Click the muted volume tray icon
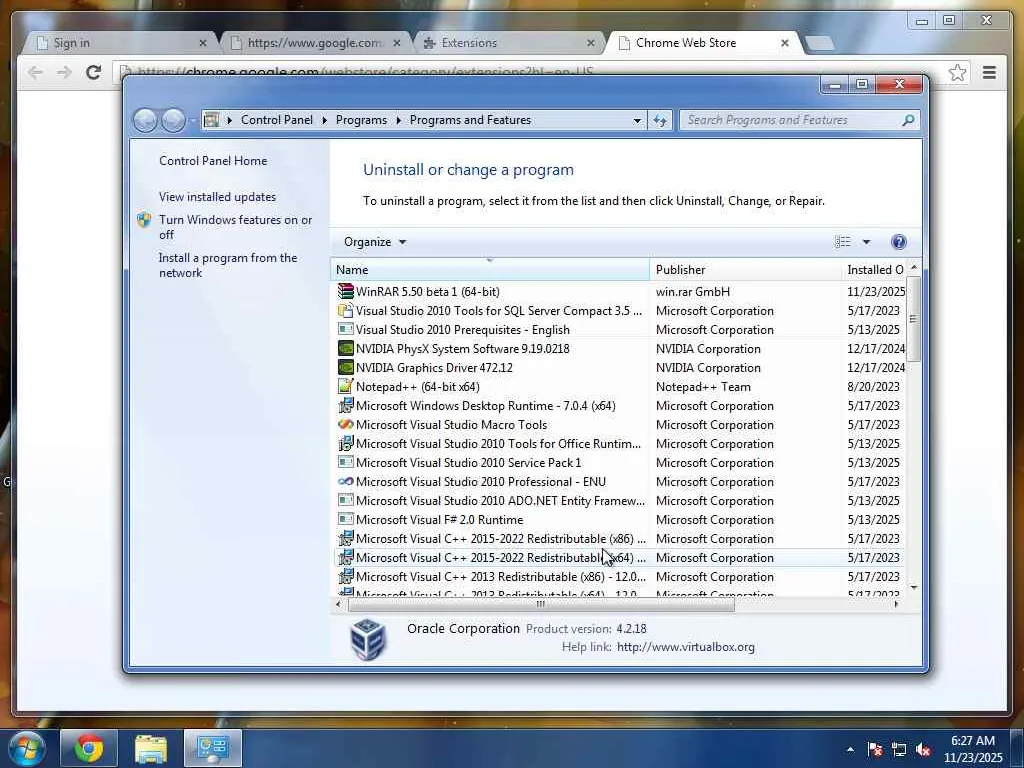This screenshot has height=768, width=1024. 923,750
